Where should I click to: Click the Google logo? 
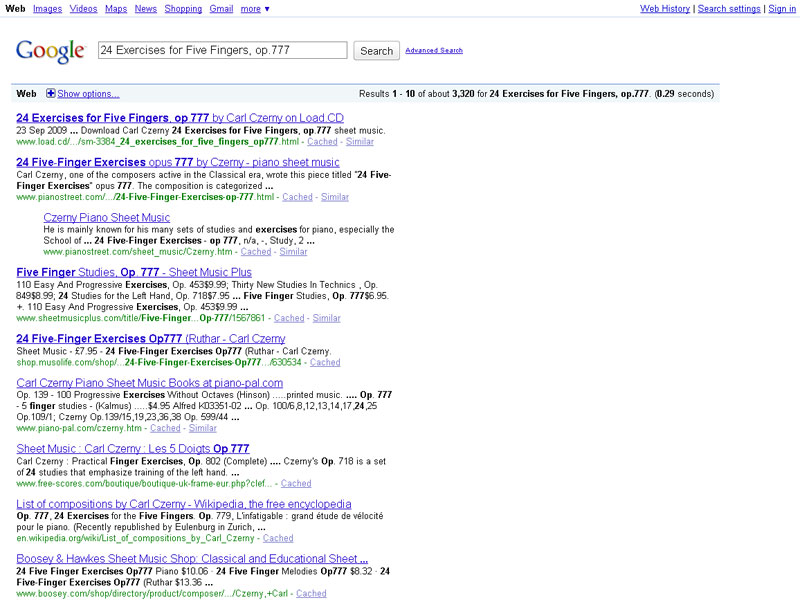[50, 51]
